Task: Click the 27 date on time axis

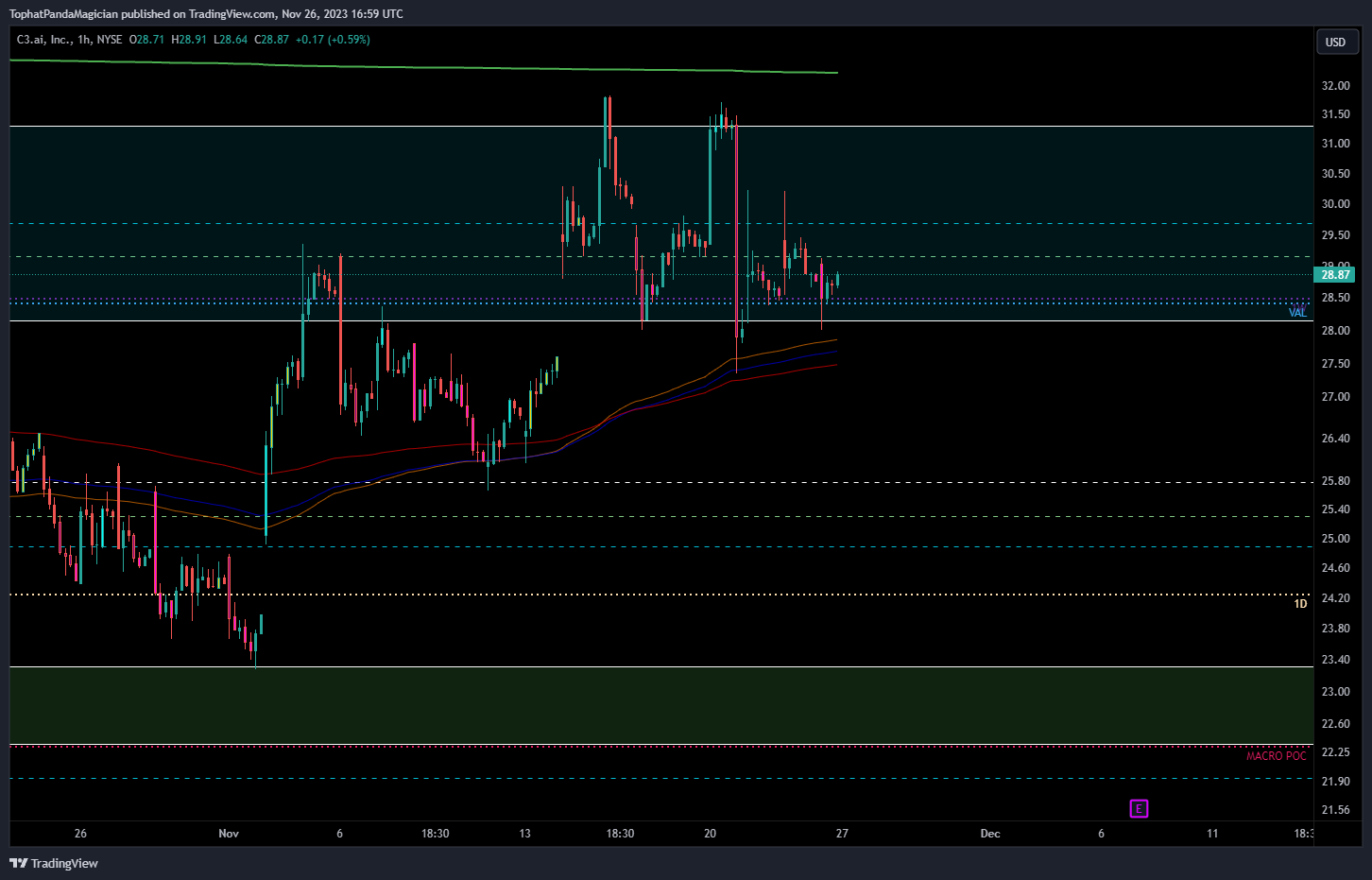Action: click(842, 834)
